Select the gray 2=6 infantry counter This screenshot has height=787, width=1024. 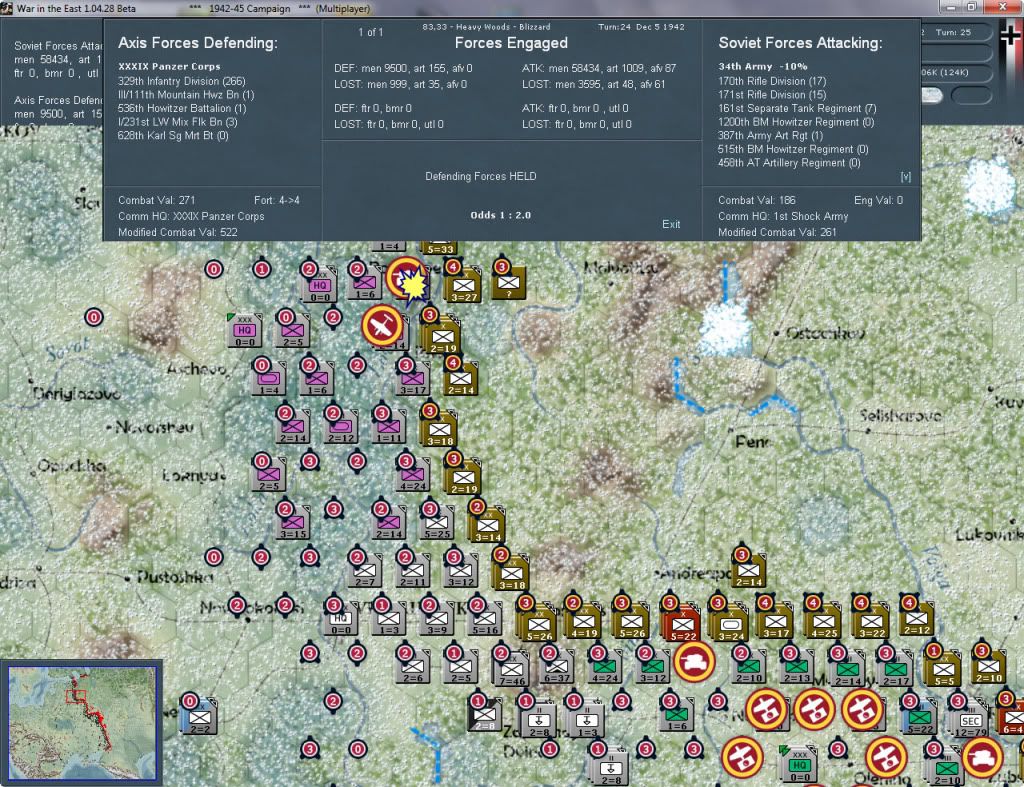pyautogui.click(x=413, y=667)
